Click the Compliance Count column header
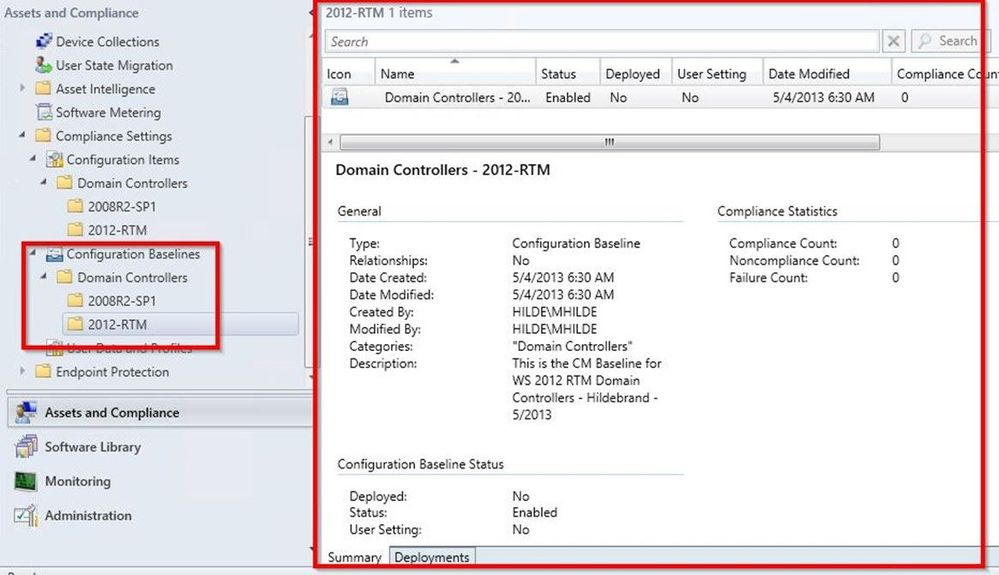The height and width of the screenshot is (575, 999). [945, 74]
